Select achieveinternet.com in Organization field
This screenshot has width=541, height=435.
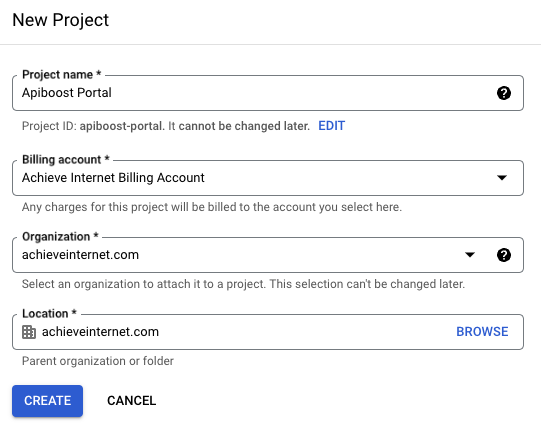tap(80, 255)
